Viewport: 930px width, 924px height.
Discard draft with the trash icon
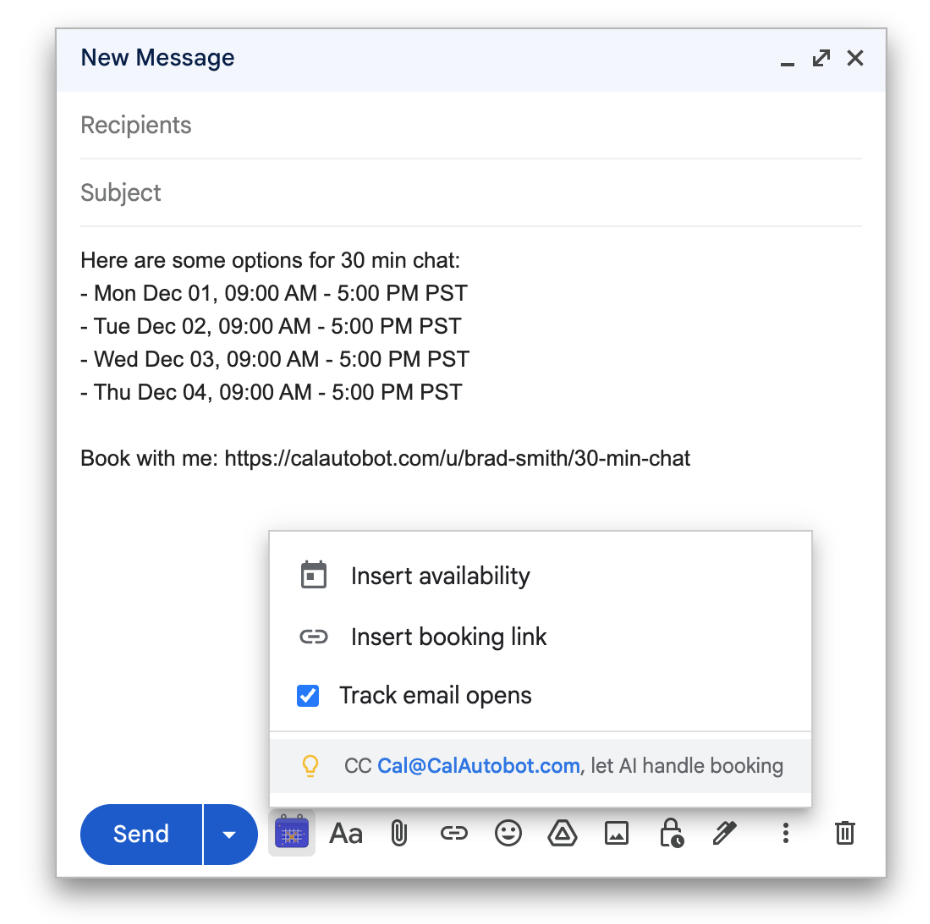[x=844, y=832]
